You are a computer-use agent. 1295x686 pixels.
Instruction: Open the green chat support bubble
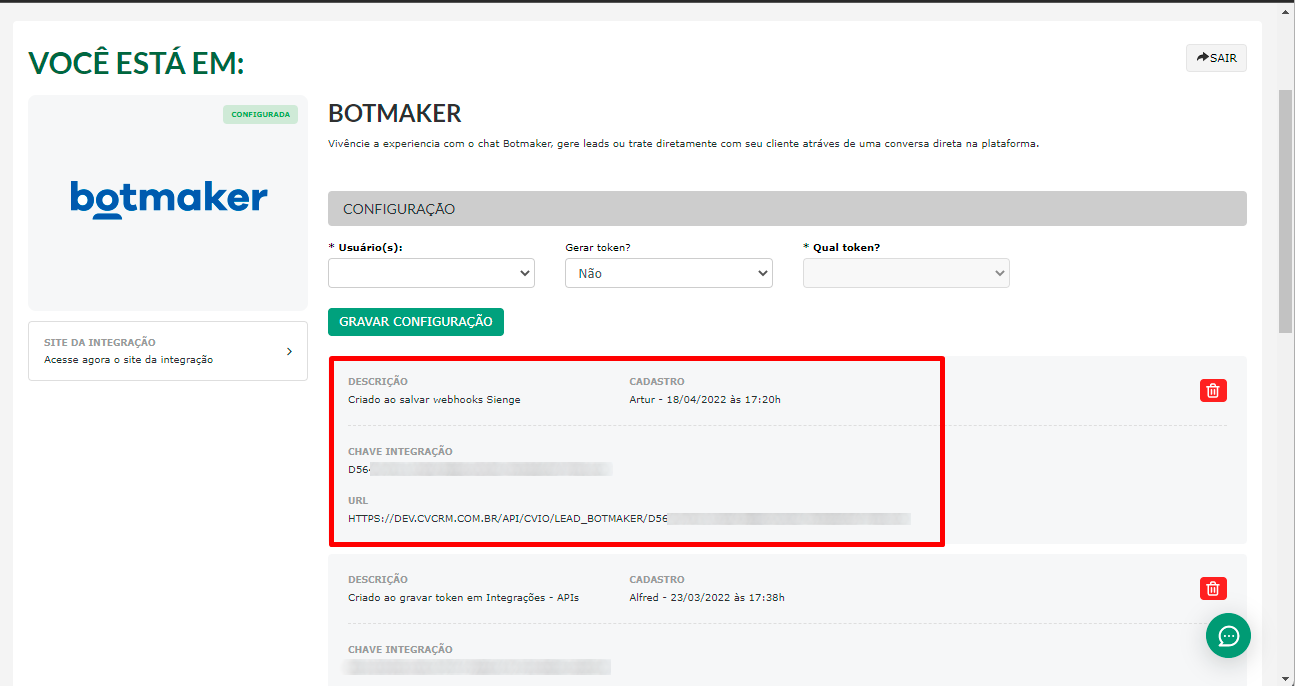click(x=1228, y=635)
